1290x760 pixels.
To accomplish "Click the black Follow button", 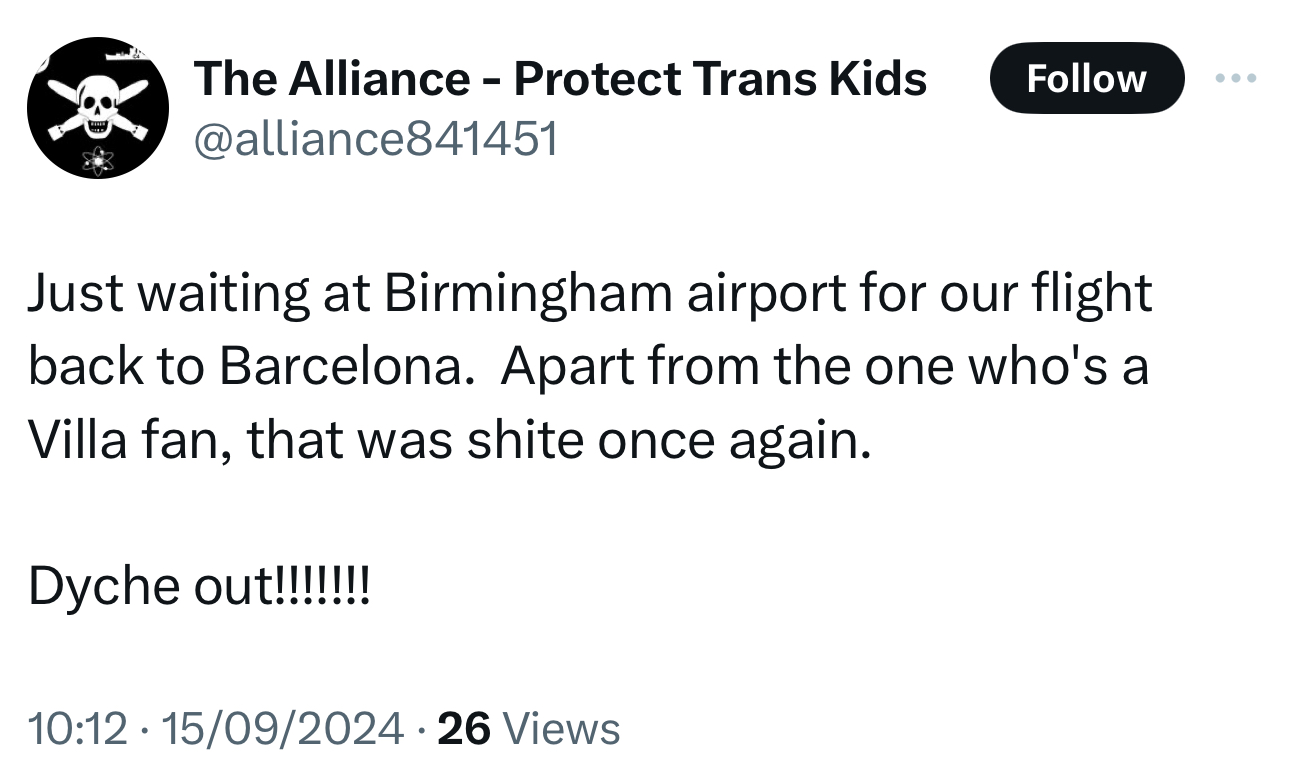I will point(1086,78).
